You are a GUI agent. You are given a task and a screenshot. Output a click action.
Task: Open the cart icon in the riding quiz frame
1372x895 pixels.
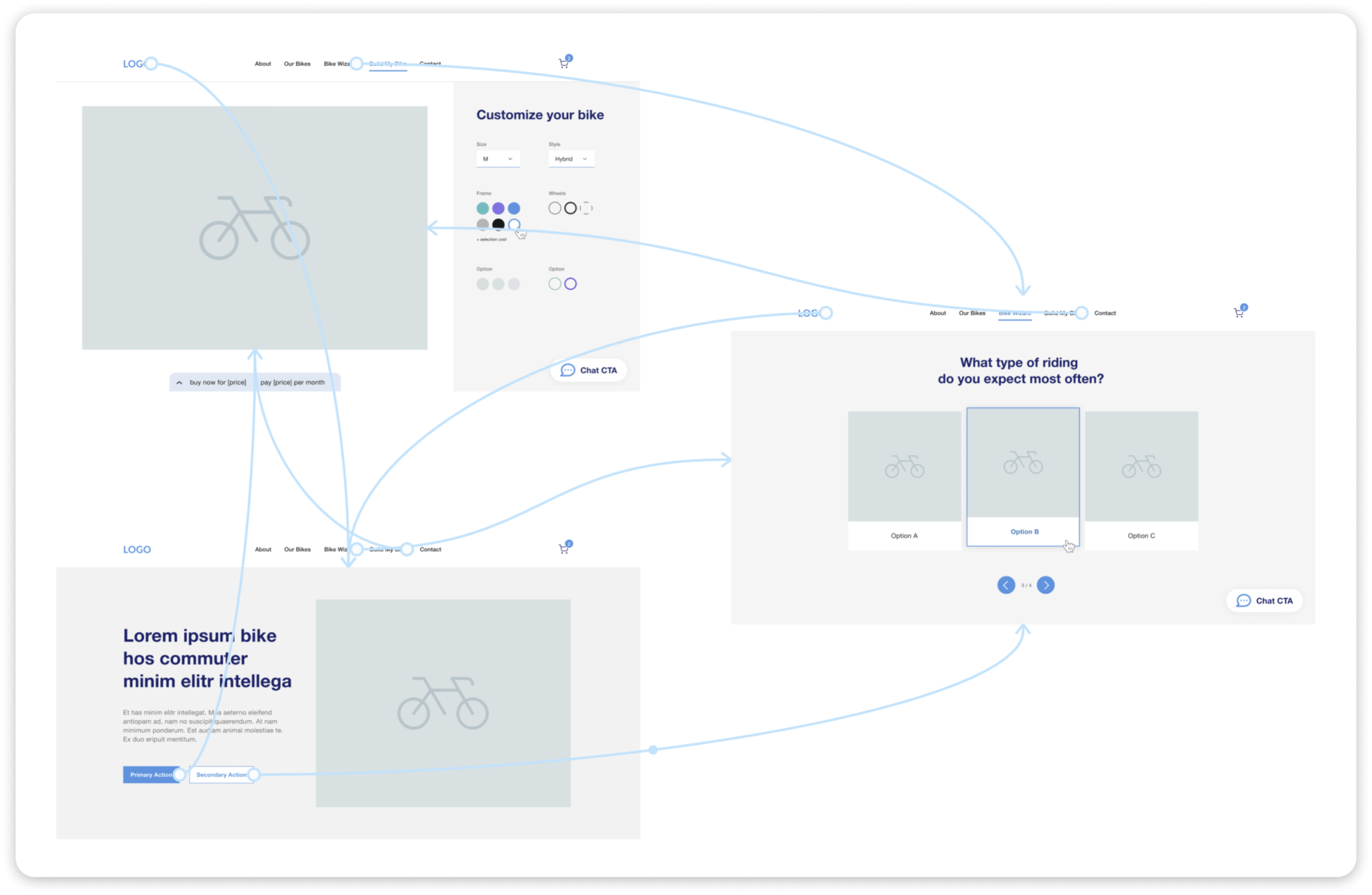click(1239, 312)
